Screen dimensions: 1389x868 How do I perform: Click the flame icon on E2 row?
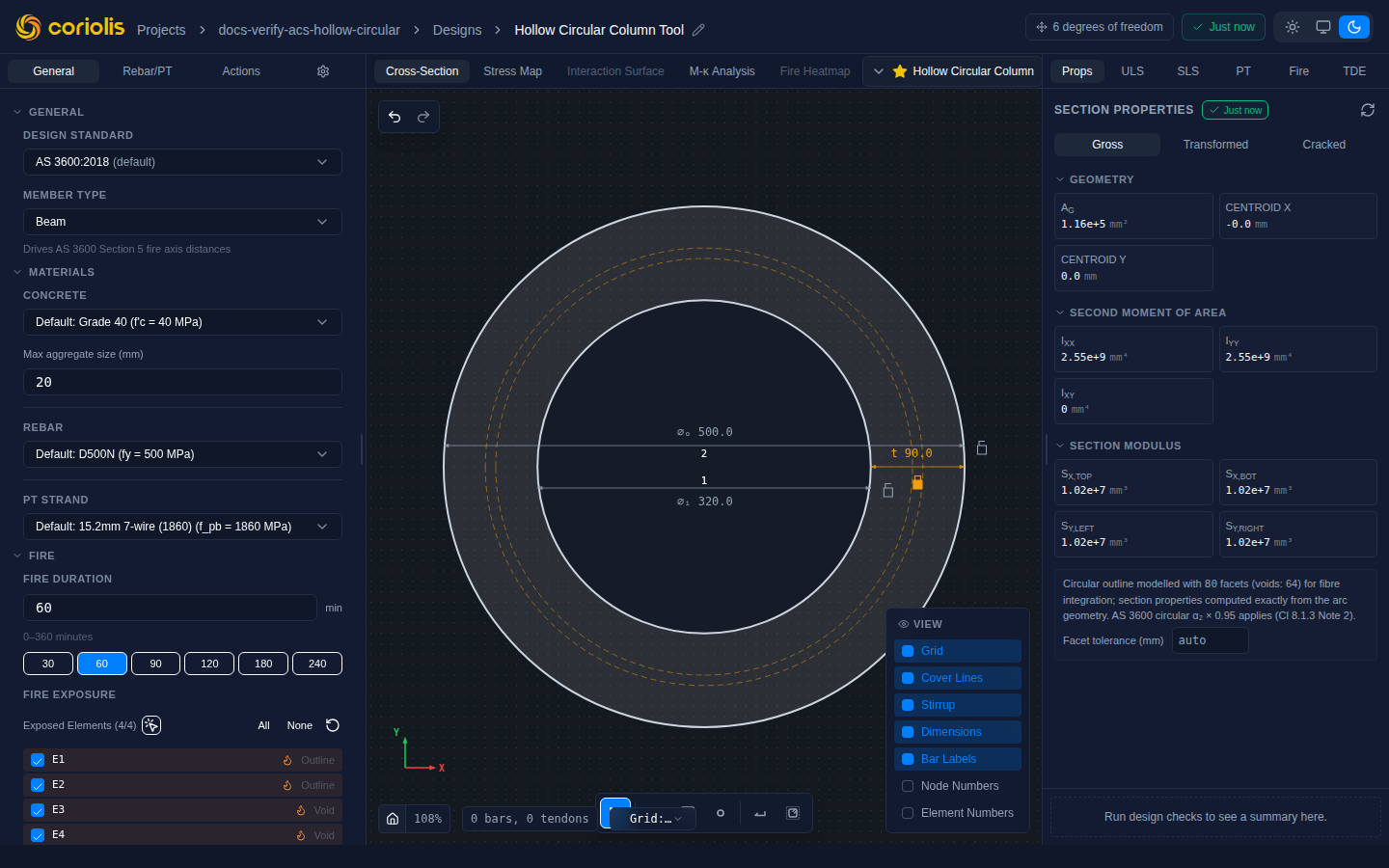point(287,785)
